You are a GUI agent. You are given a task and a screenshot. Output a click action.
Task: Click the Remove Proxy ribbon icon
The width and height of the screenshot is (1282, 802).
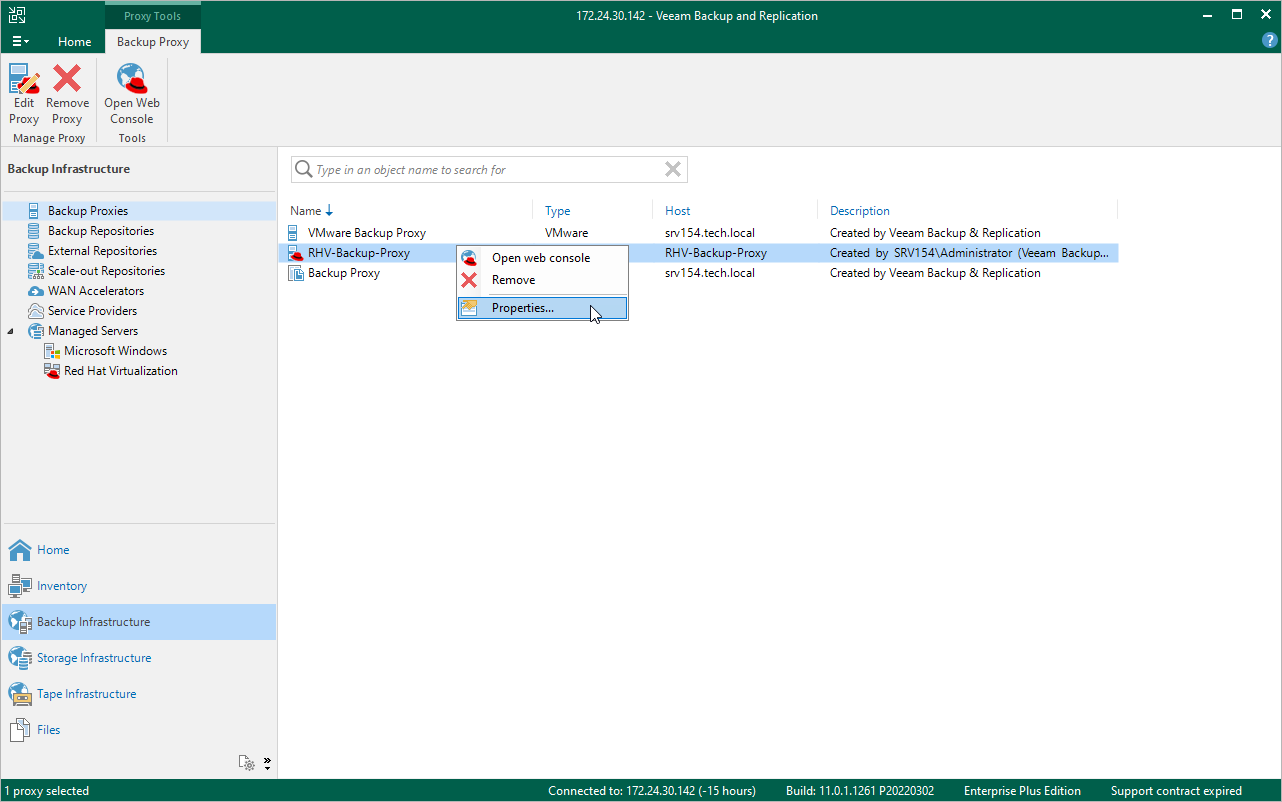(x=67, y=80)
